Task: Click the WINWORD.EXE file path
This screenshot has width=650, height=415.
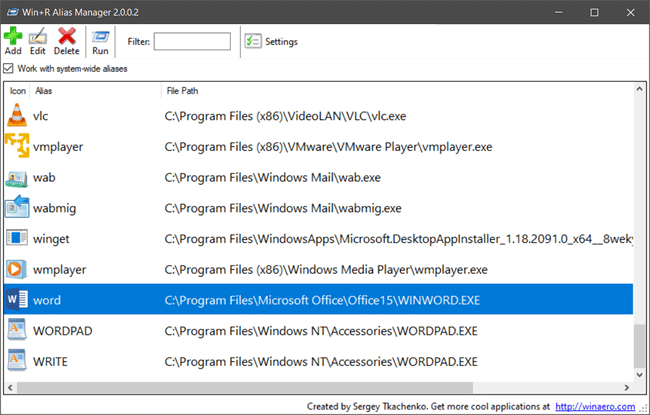Action: coord(322,300)
